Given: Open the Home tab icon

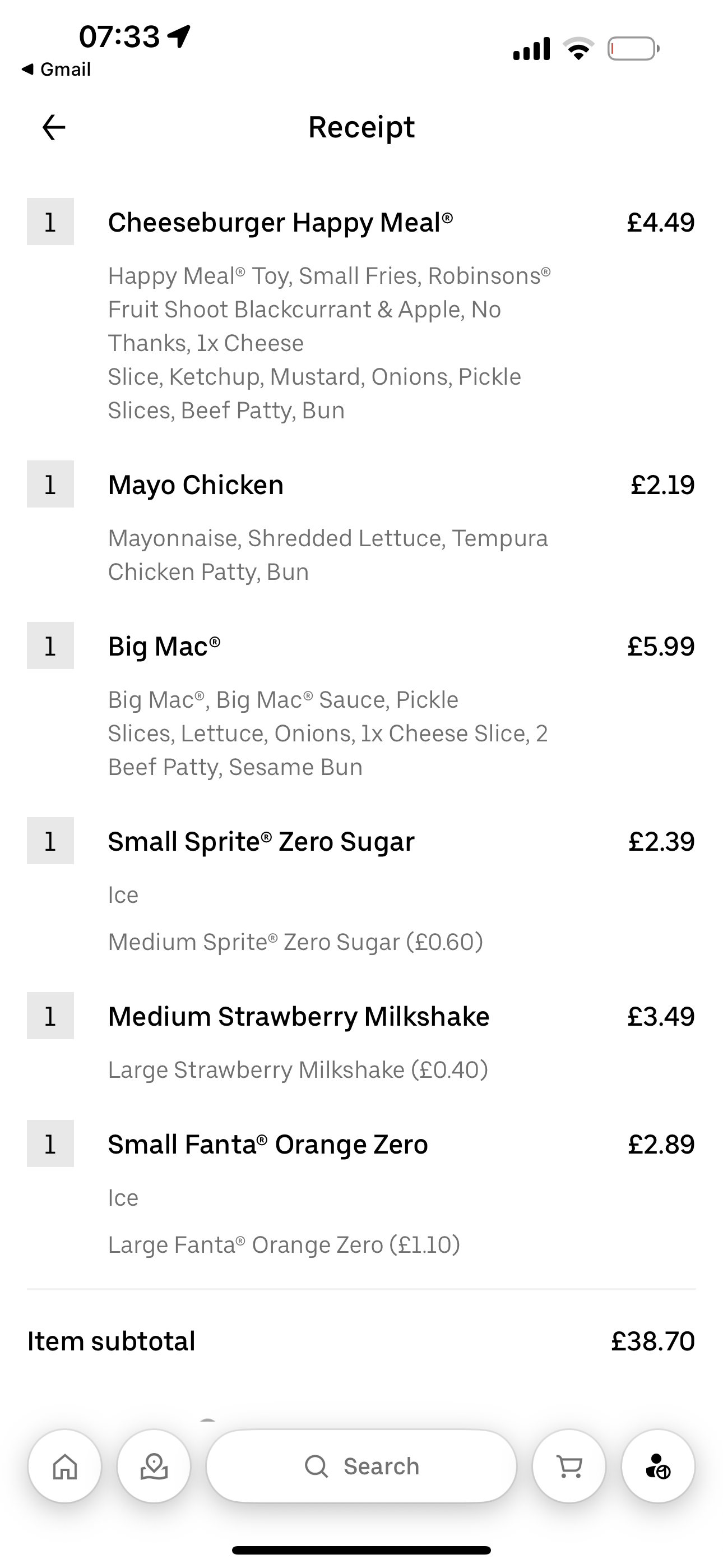Looking at the screenshot, I should click(65, 1466).
